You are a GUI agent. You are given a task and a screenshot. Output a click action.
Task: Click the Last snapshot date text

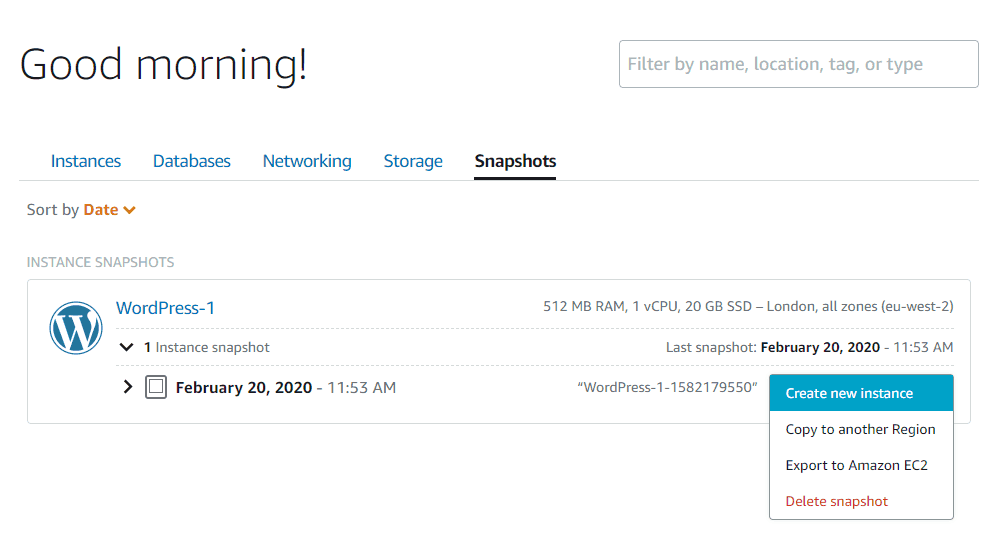pyautogui.click(x=809, y=348)
